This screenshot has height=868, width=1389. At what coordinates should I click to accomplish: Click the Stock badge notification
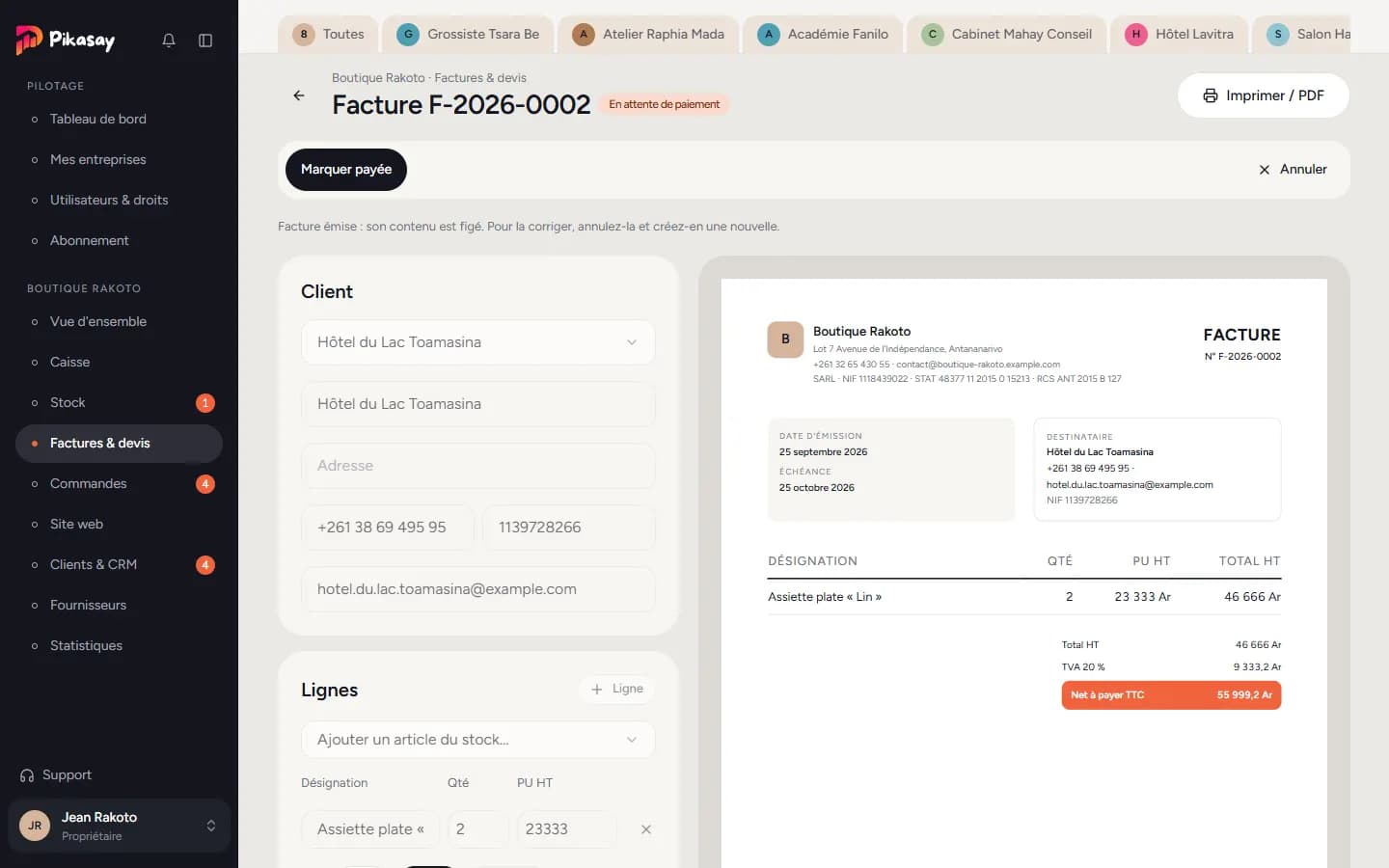coord(205,403)
